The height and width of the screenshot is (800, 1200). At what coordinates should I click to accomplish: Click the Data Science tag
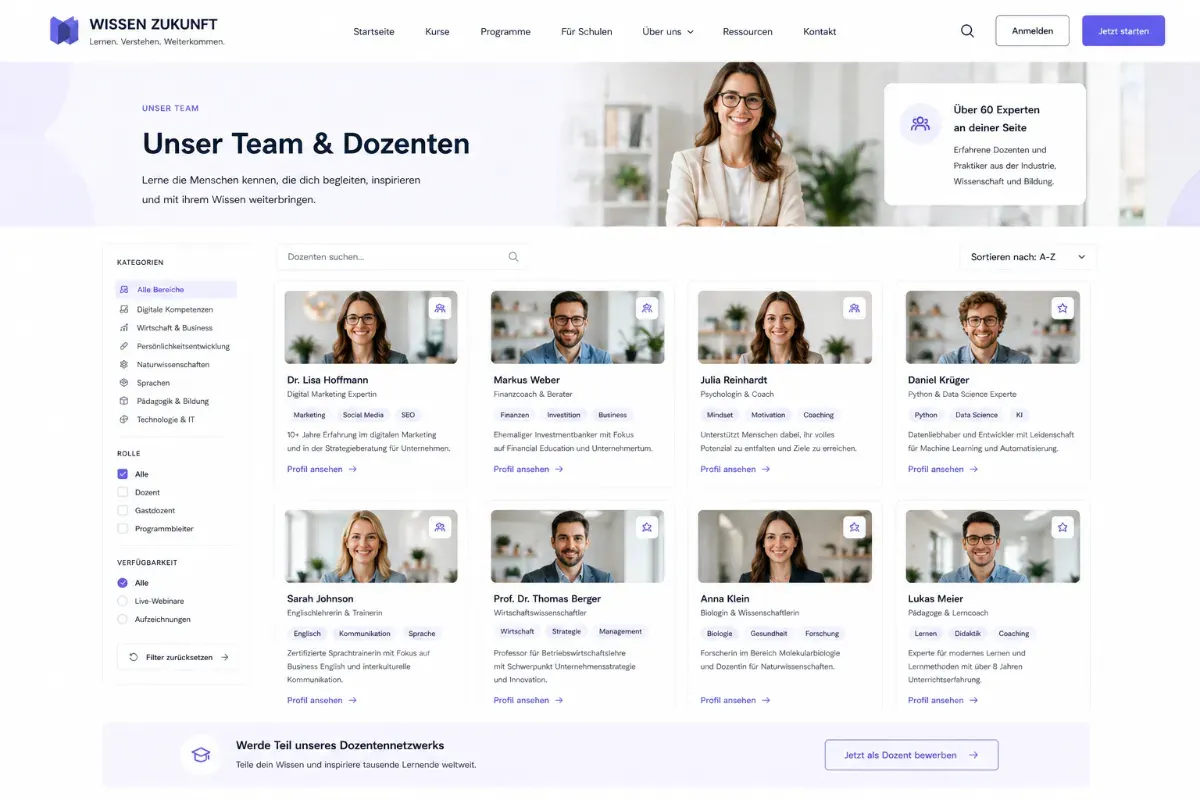point(976,415)
